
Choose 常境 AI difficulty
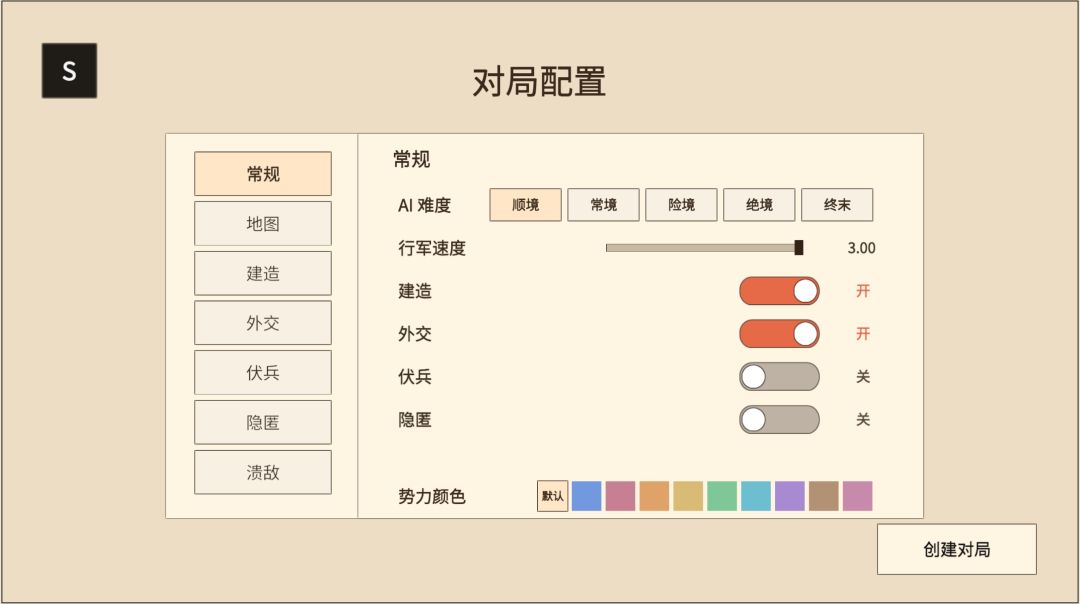603,205
